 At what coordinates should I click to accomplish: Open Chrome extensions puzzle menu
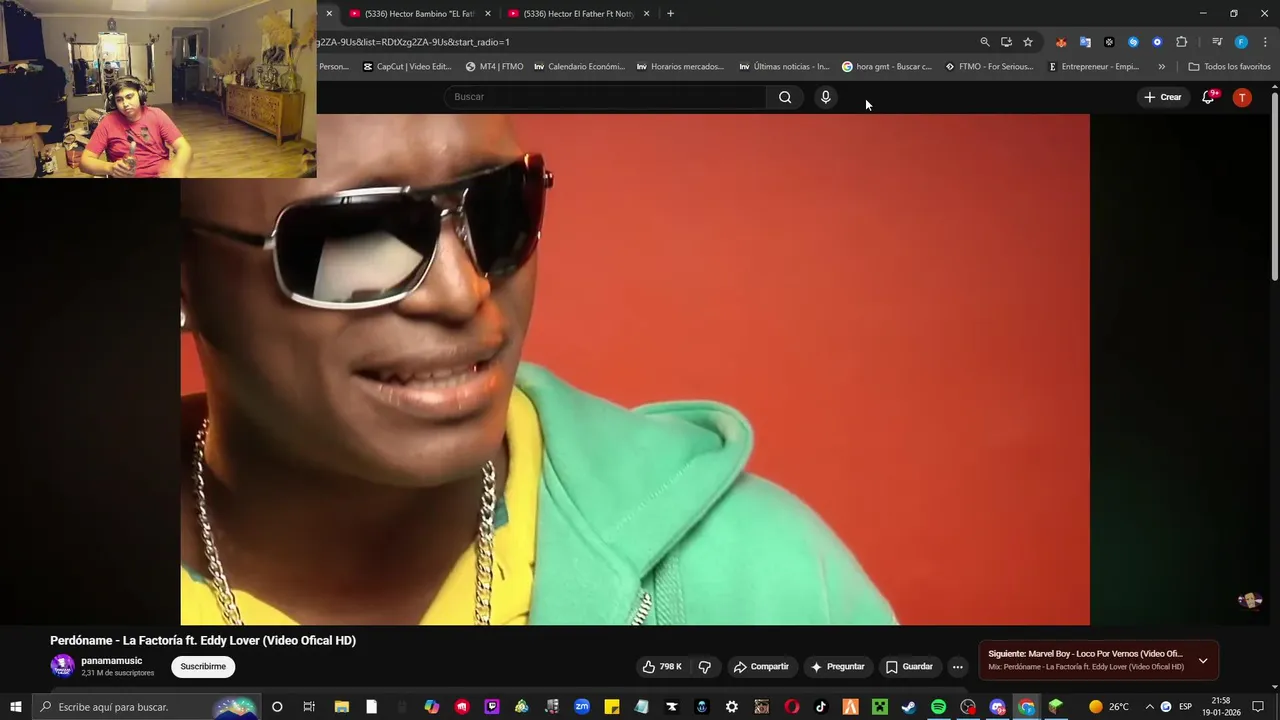tap(1182, 42)
